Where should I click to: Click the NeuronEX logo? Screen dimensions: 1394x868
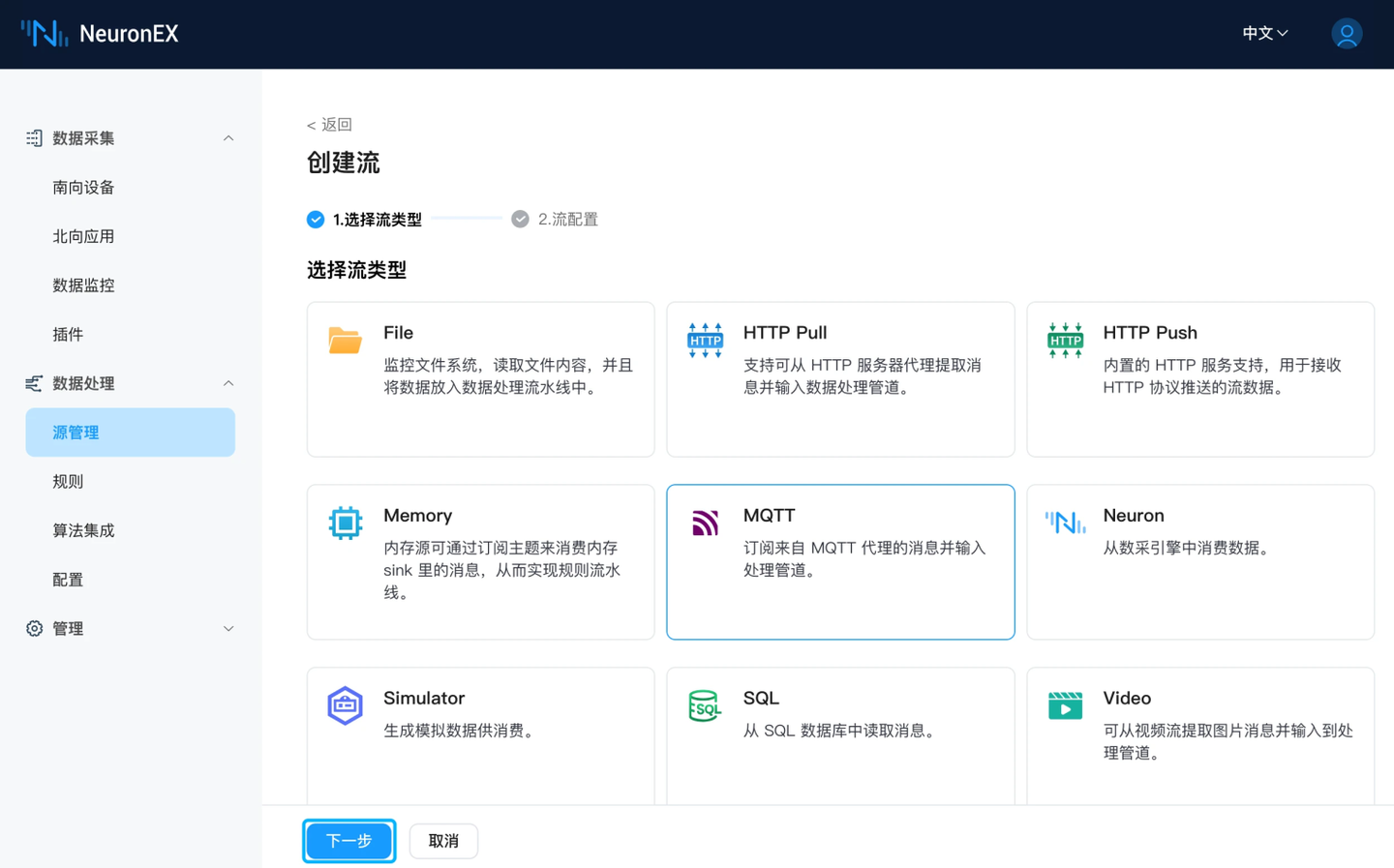[100, 33]
